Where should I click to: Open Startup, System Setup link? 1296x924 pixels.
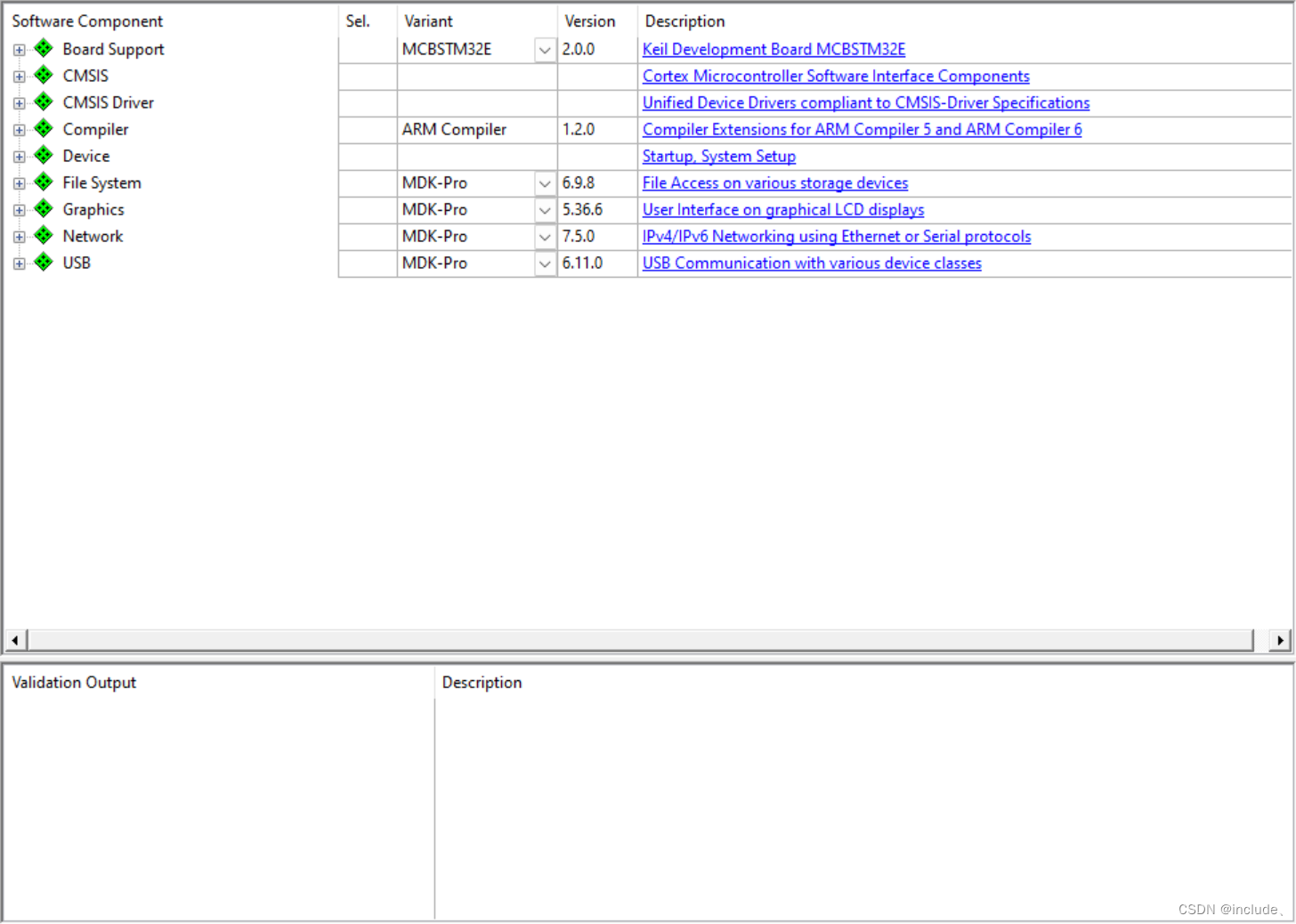click(719, 156)
